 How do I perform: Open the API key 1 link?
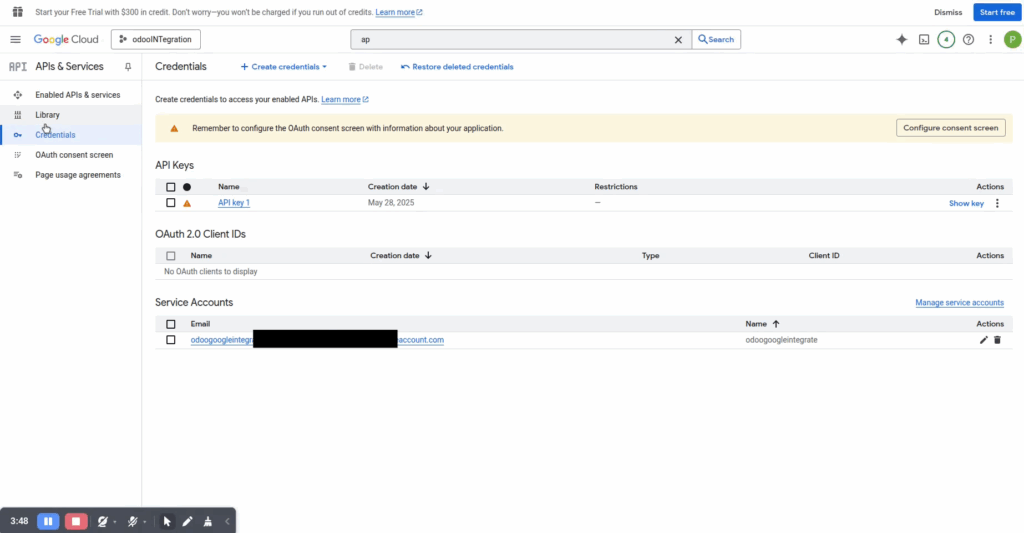(x=234, y=202)
